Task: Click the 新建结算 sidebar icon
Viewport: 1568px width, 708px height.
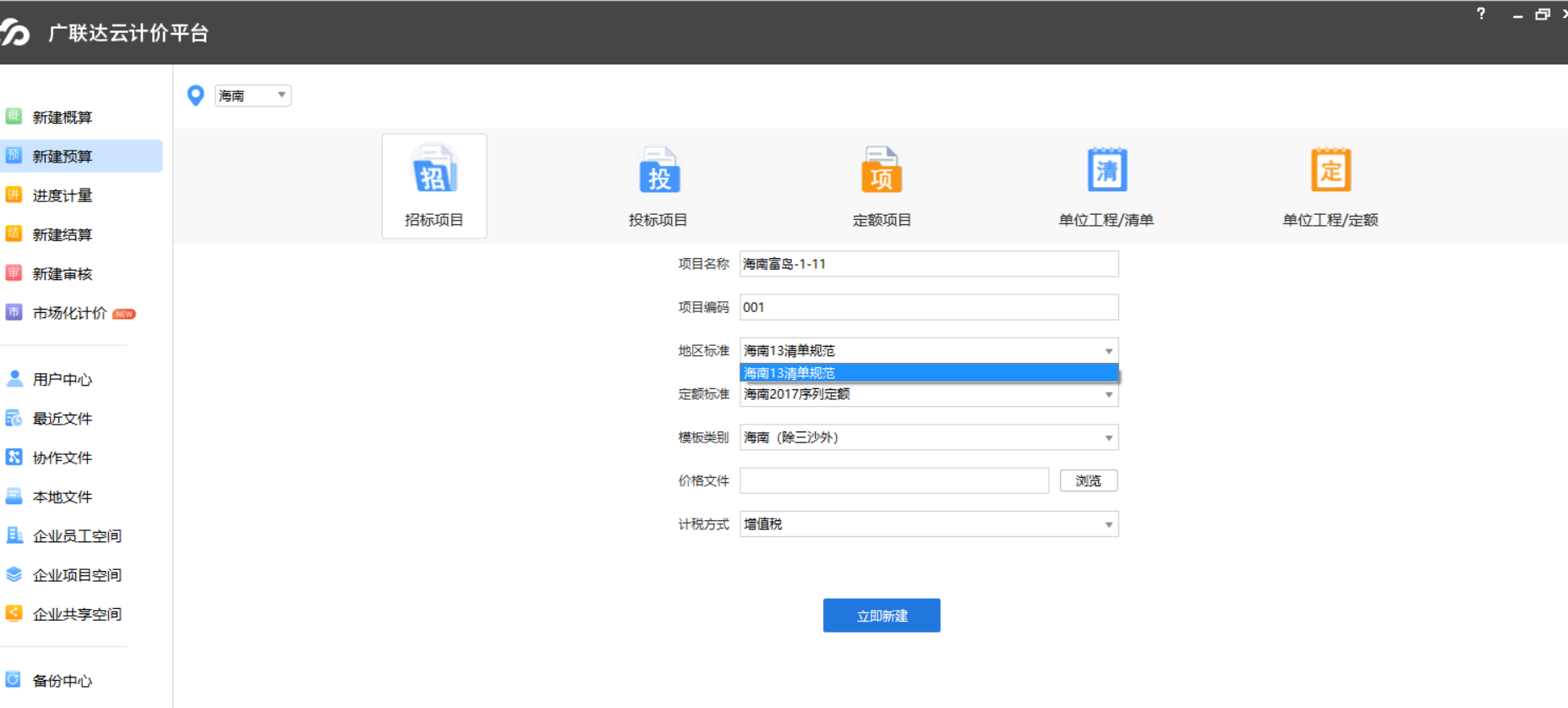Action: click(14, 233)
